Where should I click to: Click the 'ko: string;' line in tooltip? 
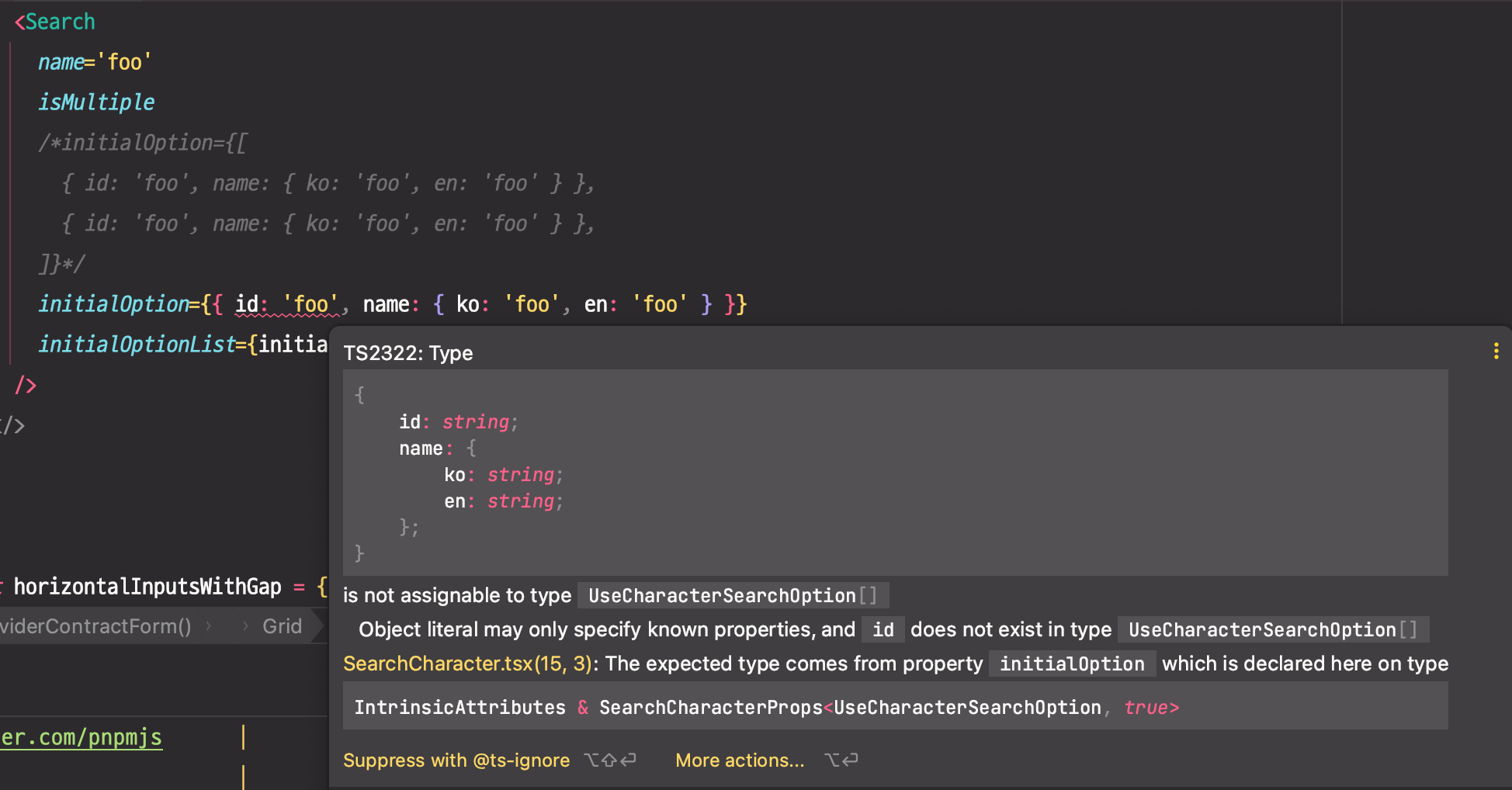click(504, 475)
